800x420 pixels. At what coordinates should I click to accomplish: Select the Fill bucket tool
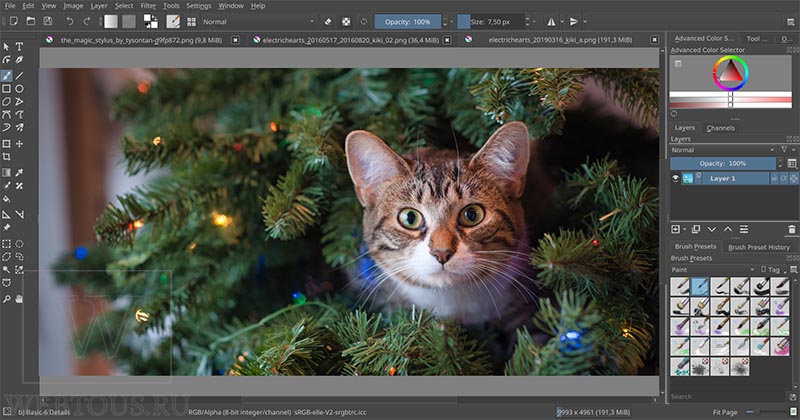pos(7,199)
